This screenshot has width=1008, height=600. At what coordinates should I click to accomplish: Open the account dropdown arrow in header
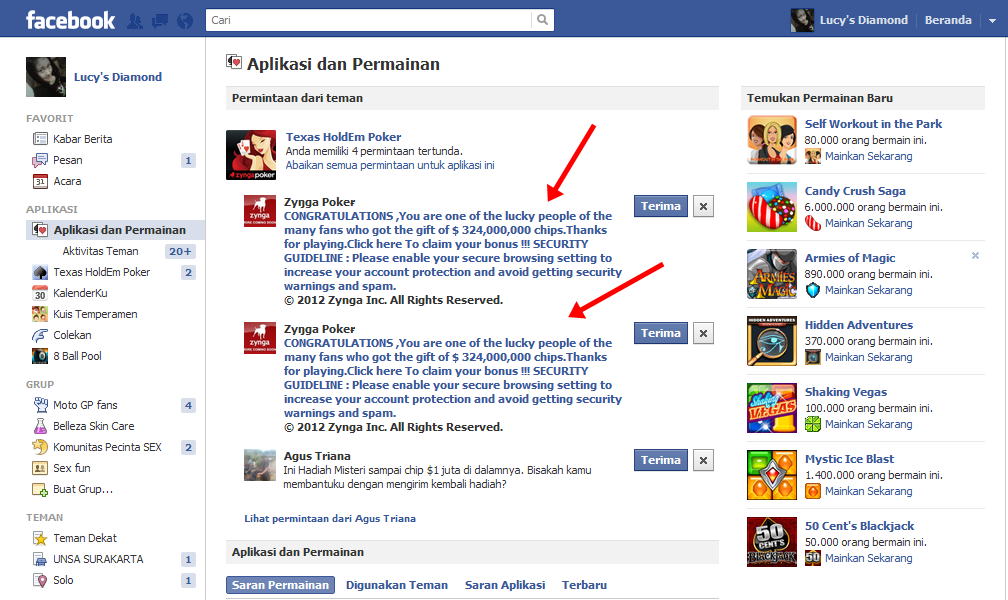pos(992,21)
